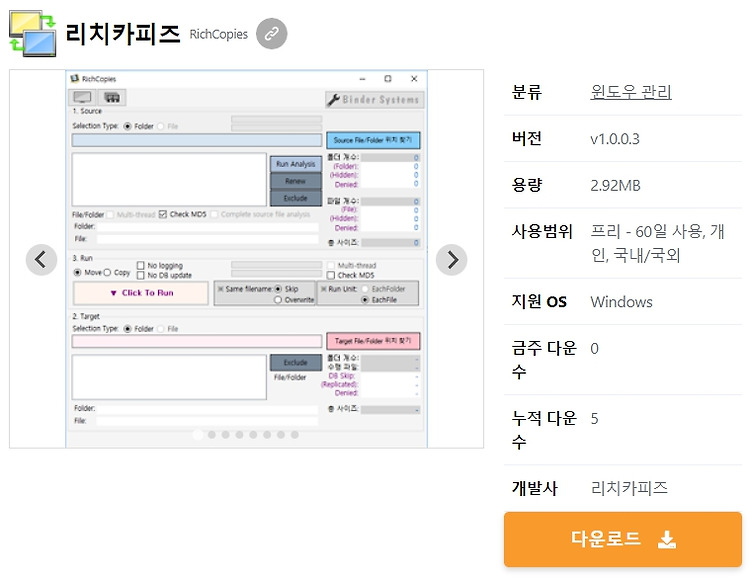
Task: Jump to the last carousel dot indicator
Action: point(295,435)
